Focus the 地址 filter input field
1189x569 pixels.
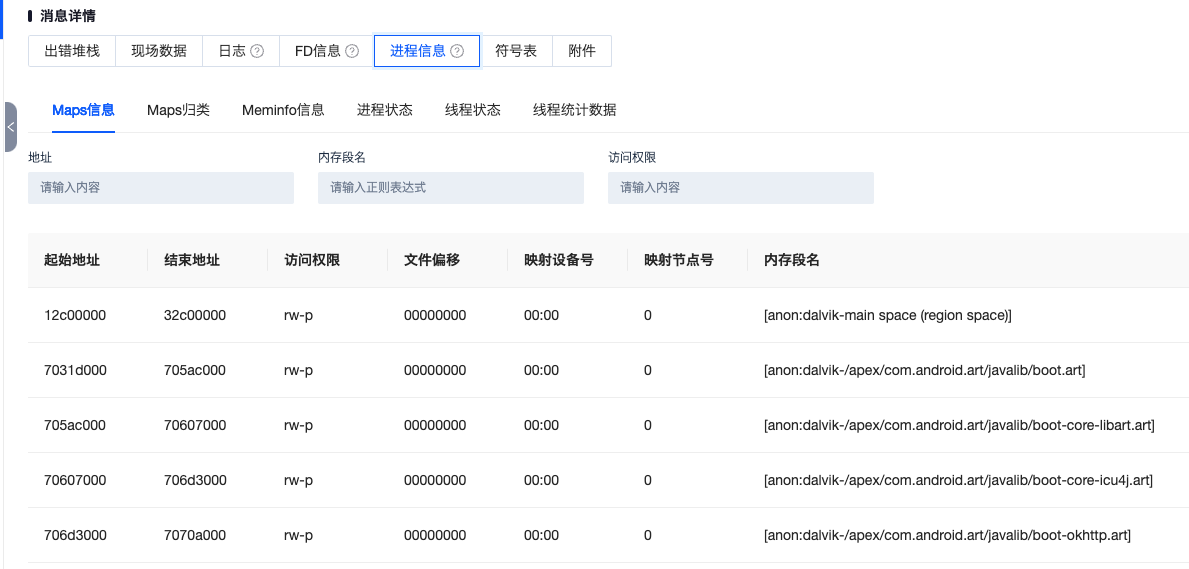[x=161, y=188]
